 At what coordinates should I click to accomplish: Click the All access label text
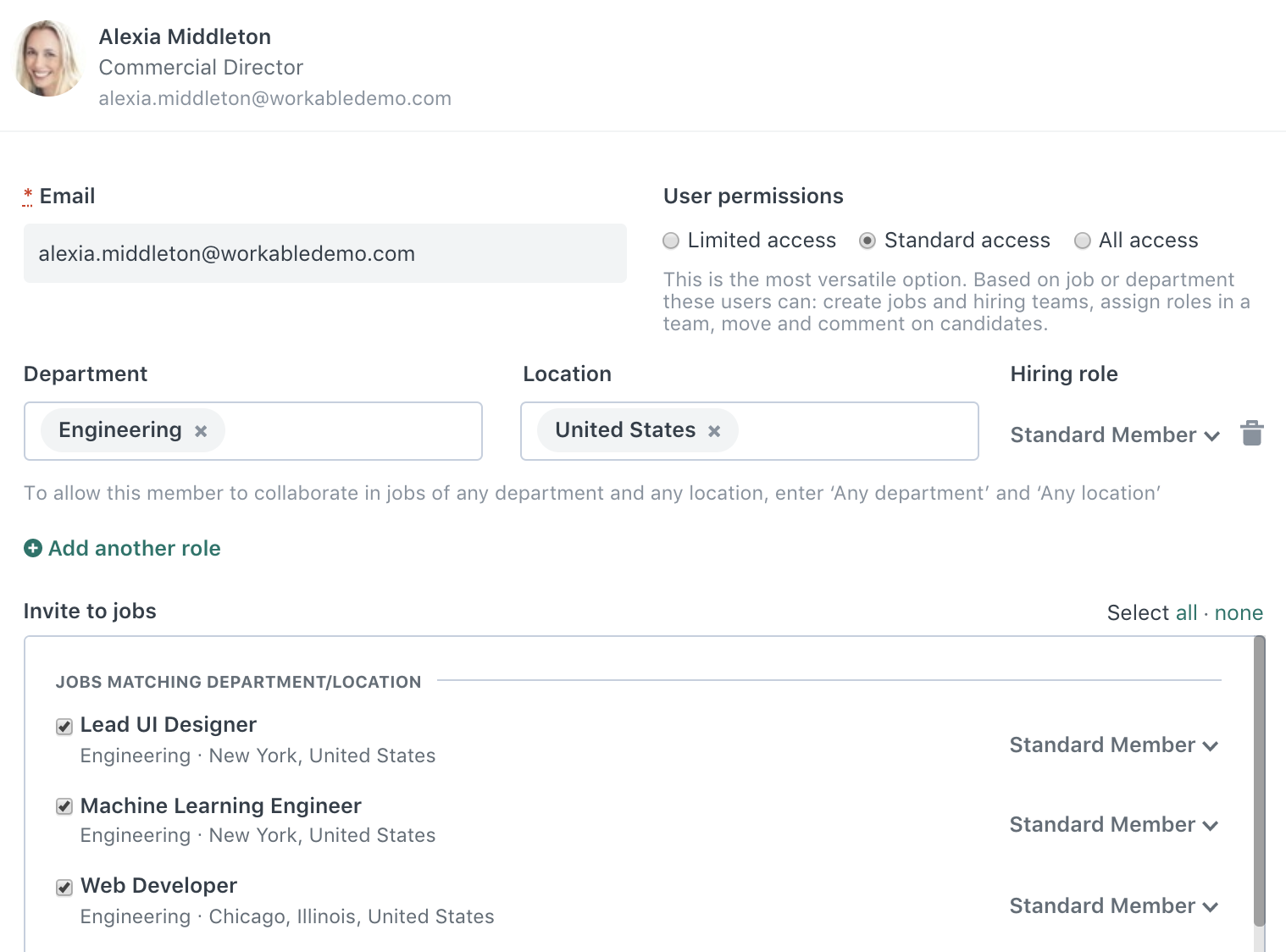point(1149,241)
